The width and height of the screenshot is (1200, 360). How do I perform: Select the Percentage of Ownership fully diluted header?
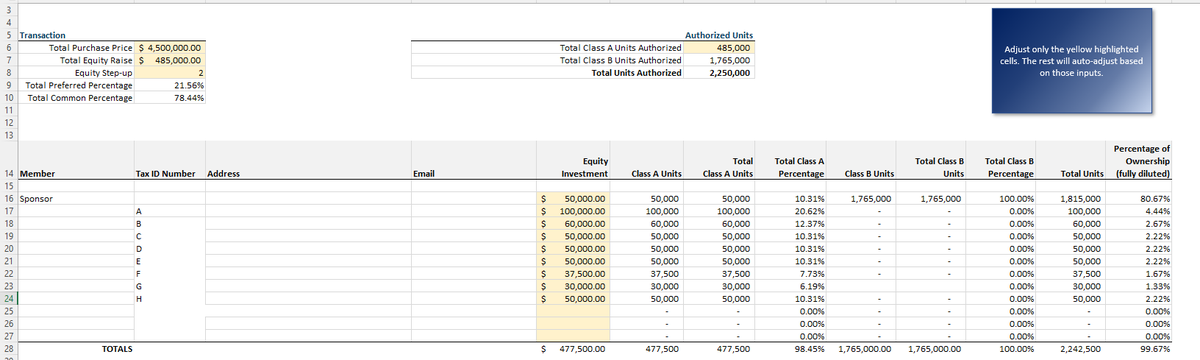pyautogui.click(x=1139, y=161)
